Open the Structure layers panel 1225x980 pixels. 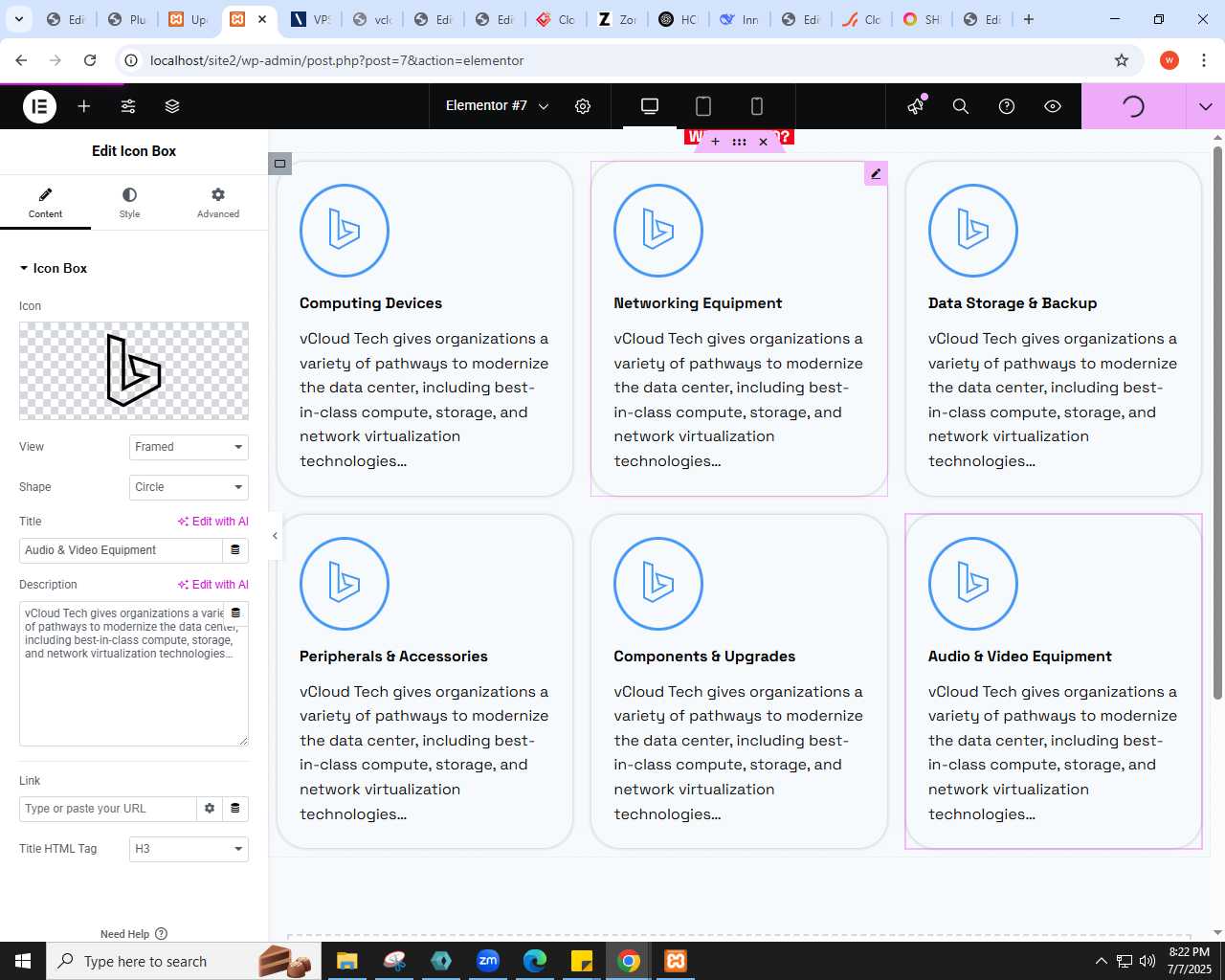pyautogui.click(x=172, y=106)
